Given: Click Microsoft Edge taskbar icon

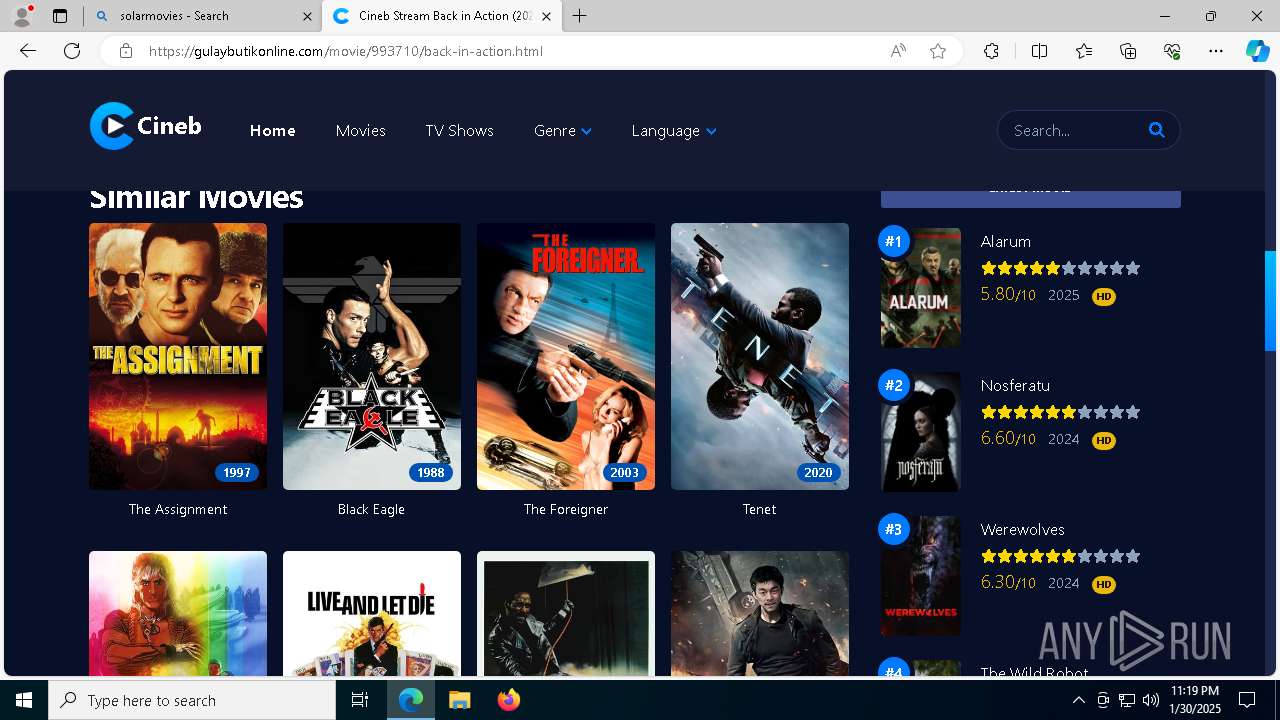Looking at the screenshot, I should coord(411,700).
